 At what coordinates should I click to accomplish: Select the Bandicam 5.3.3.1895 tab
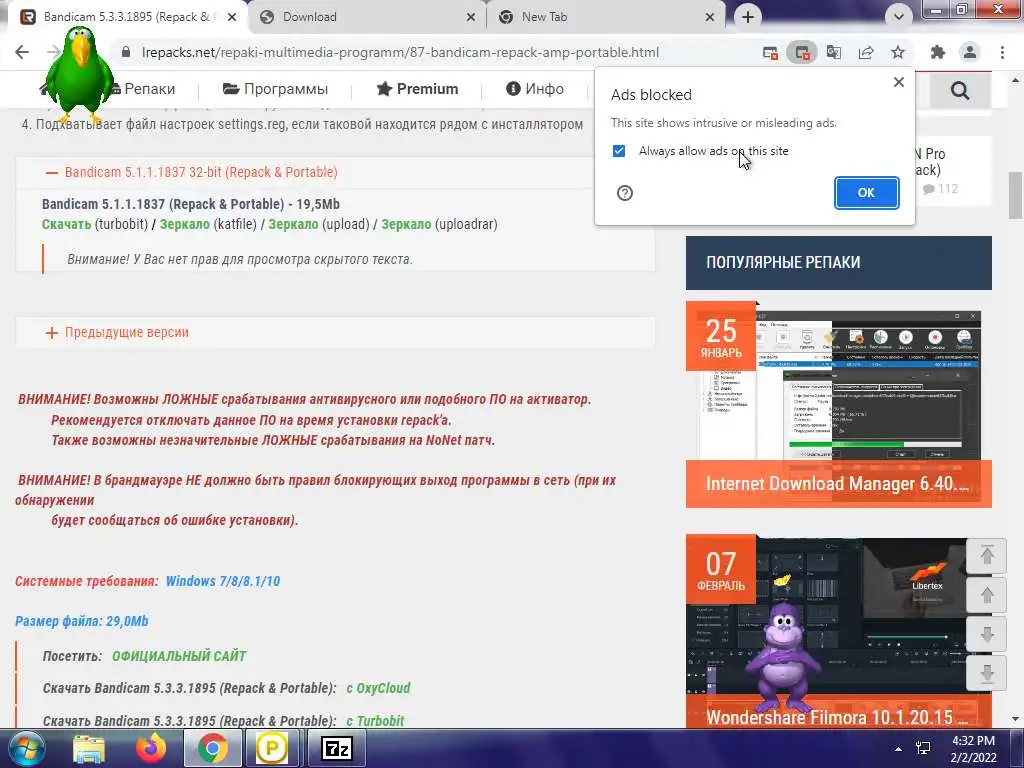pos(126,17)
